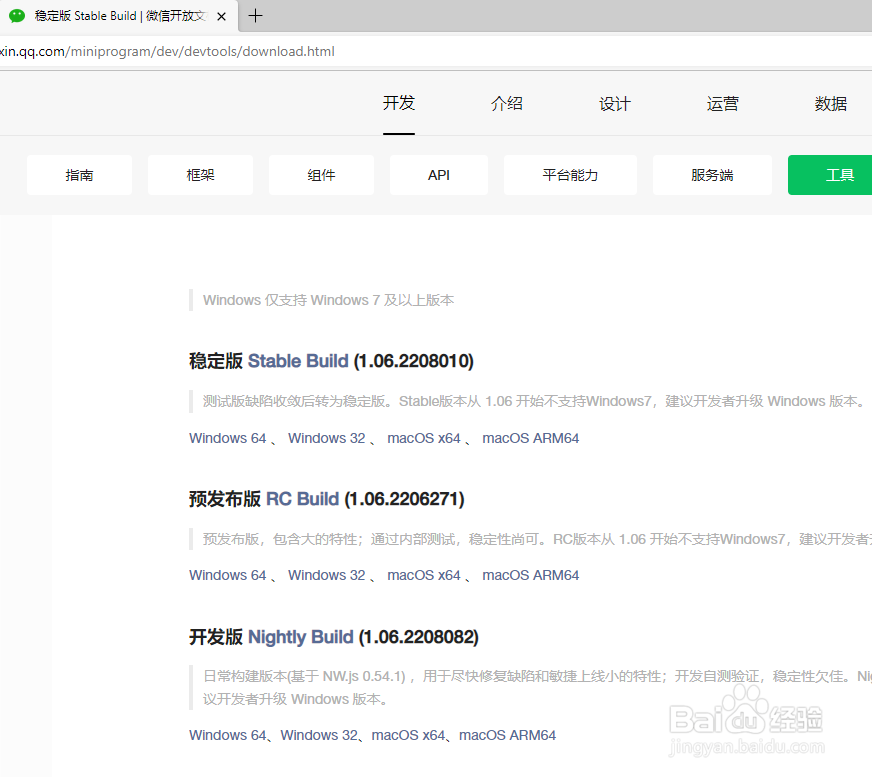Image resolution: width=872 pixels, height=777 pixels.
Task: Open the 运营 navigation item
Action: pos(722,103)
